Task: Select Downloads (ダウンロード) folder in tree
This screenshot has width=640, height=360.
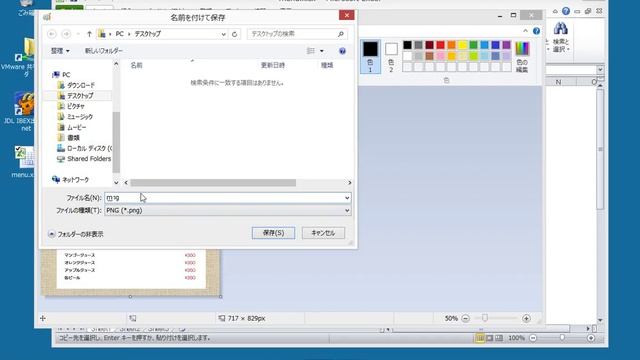Action: point(76,85)
